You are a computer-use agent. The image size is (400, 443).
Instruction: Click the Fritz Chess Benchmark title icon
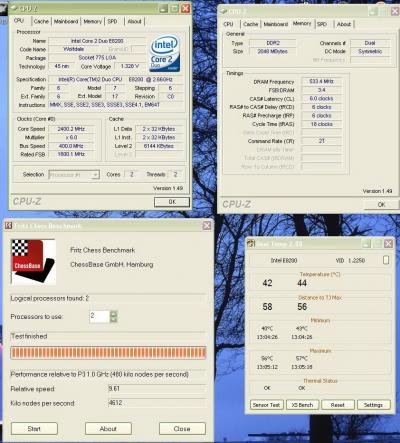8,225
